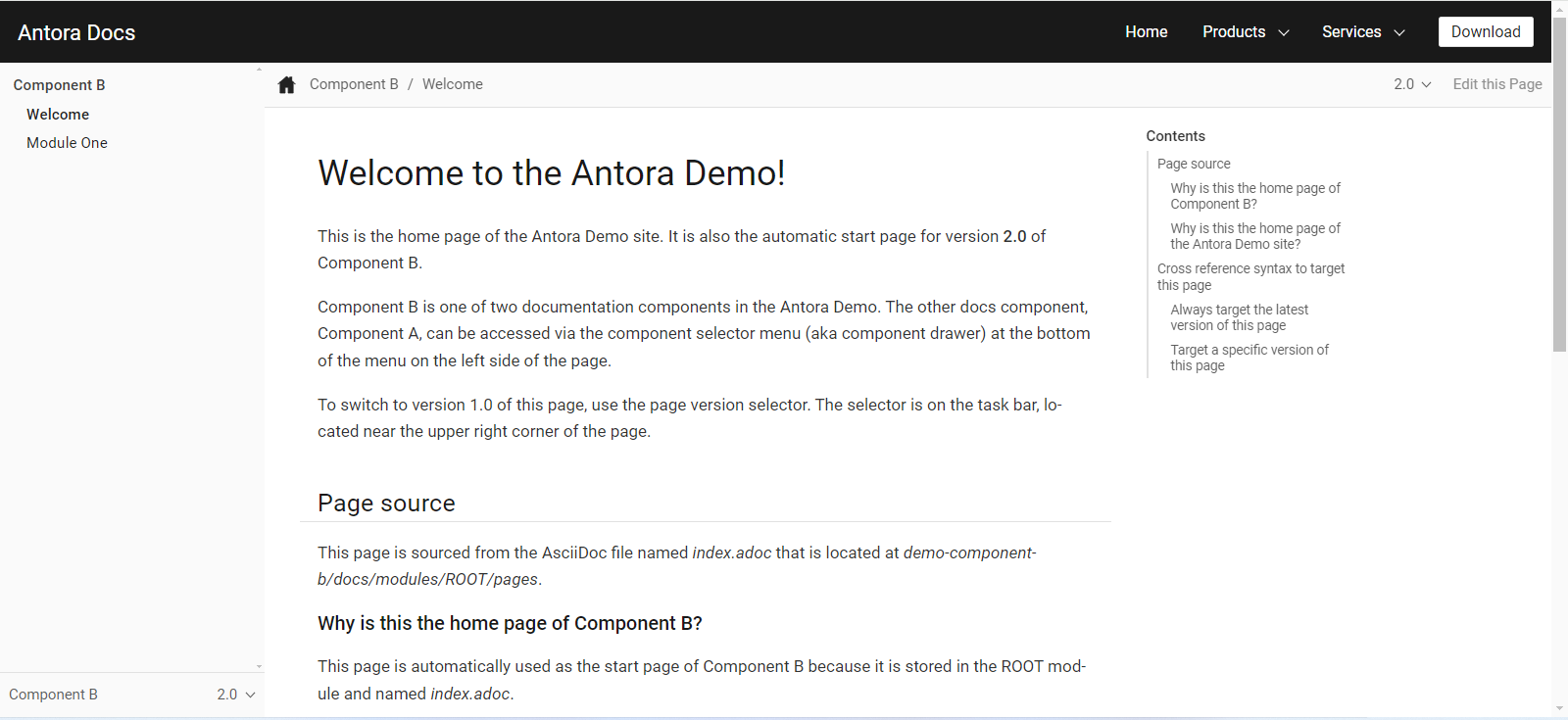This screenshot has height=720, width=1568.
Task: Open the Welcome page in the sidebar nav
Action: click(x=58, y=115)
